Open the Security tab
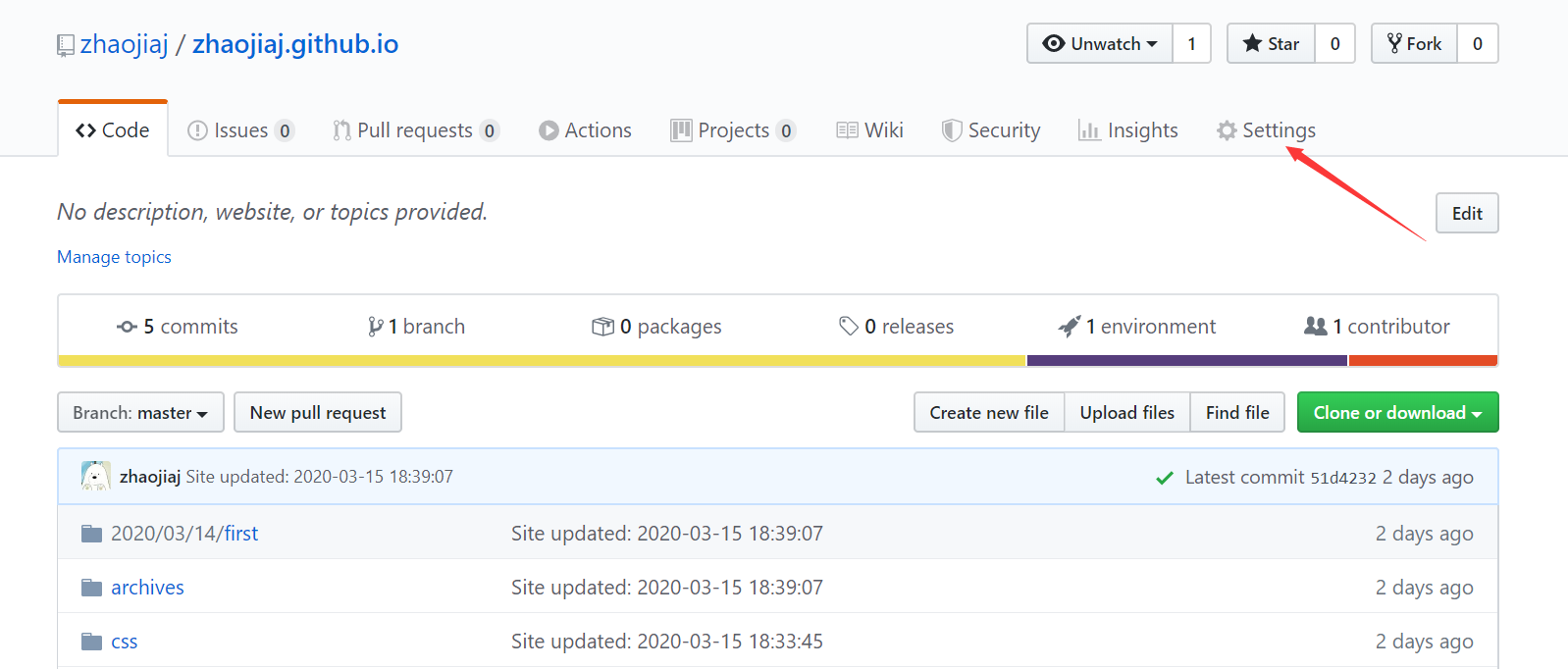The width and height of the screenshot is (1568, 669). [x=991, y=130]
